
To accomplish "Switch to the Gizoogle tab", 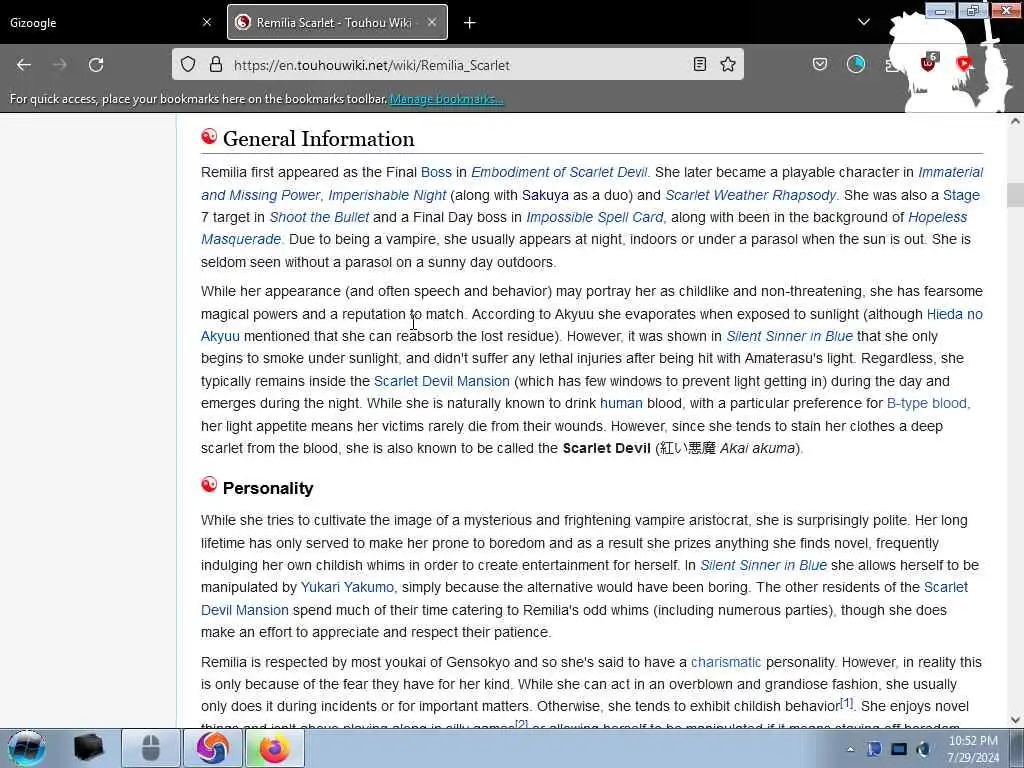I will coord(110,22).
